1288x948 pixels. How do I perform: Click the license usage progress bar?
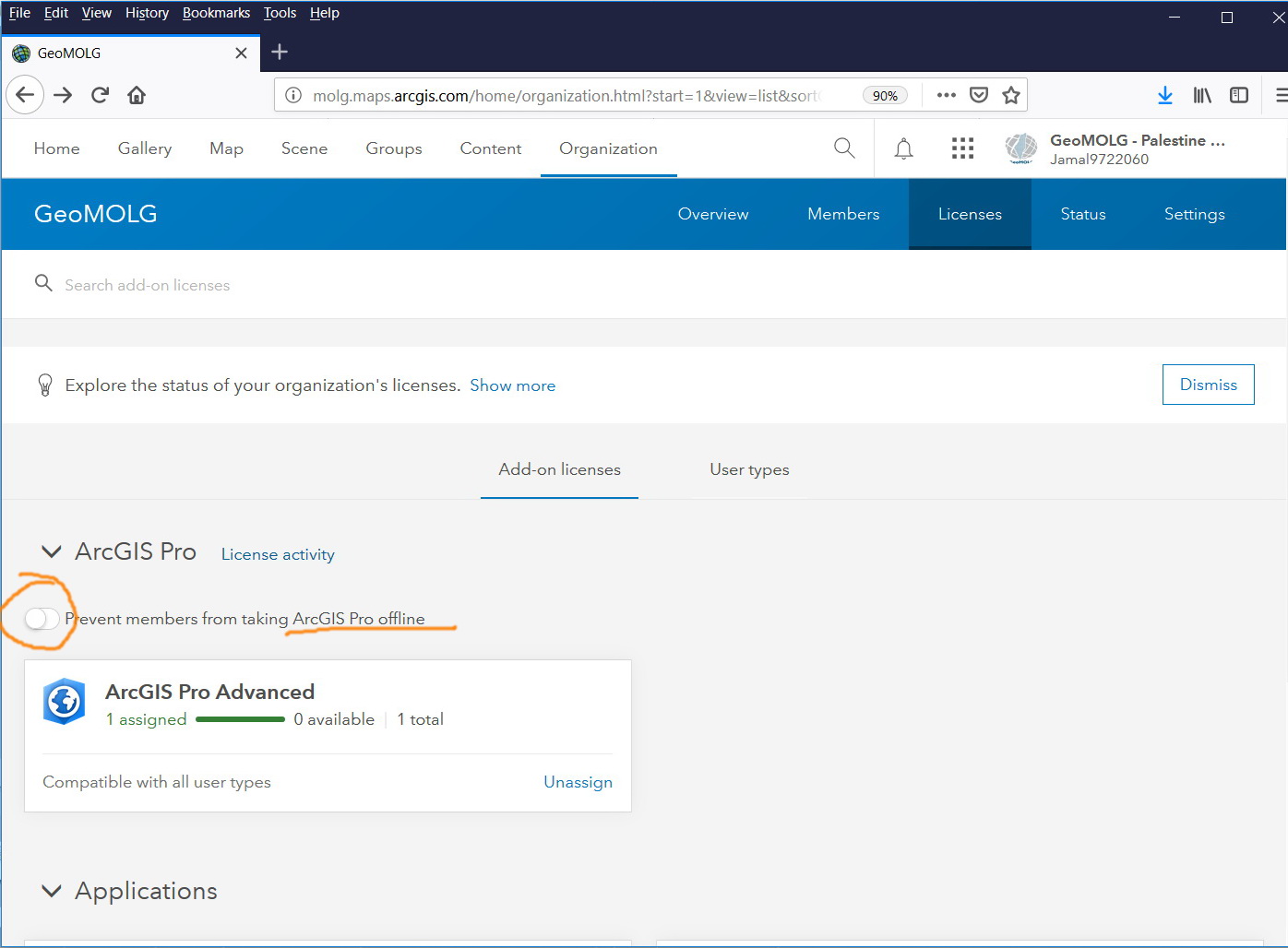[x=240, y=719]
